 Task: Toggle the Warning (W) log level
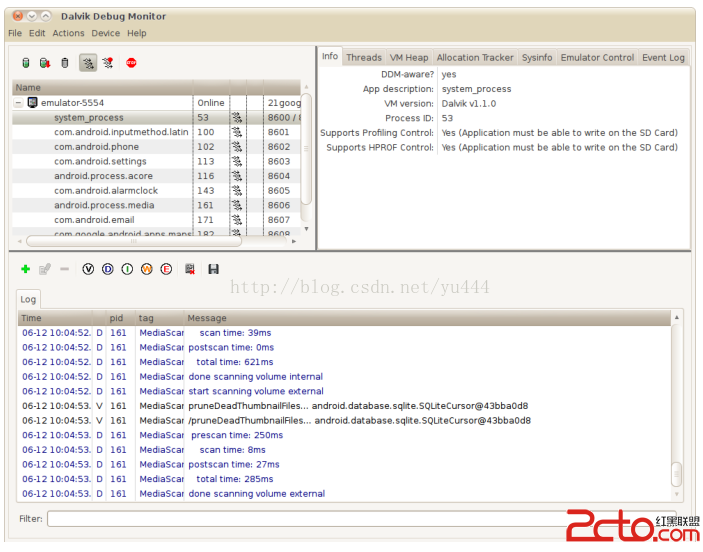point(147,269)
